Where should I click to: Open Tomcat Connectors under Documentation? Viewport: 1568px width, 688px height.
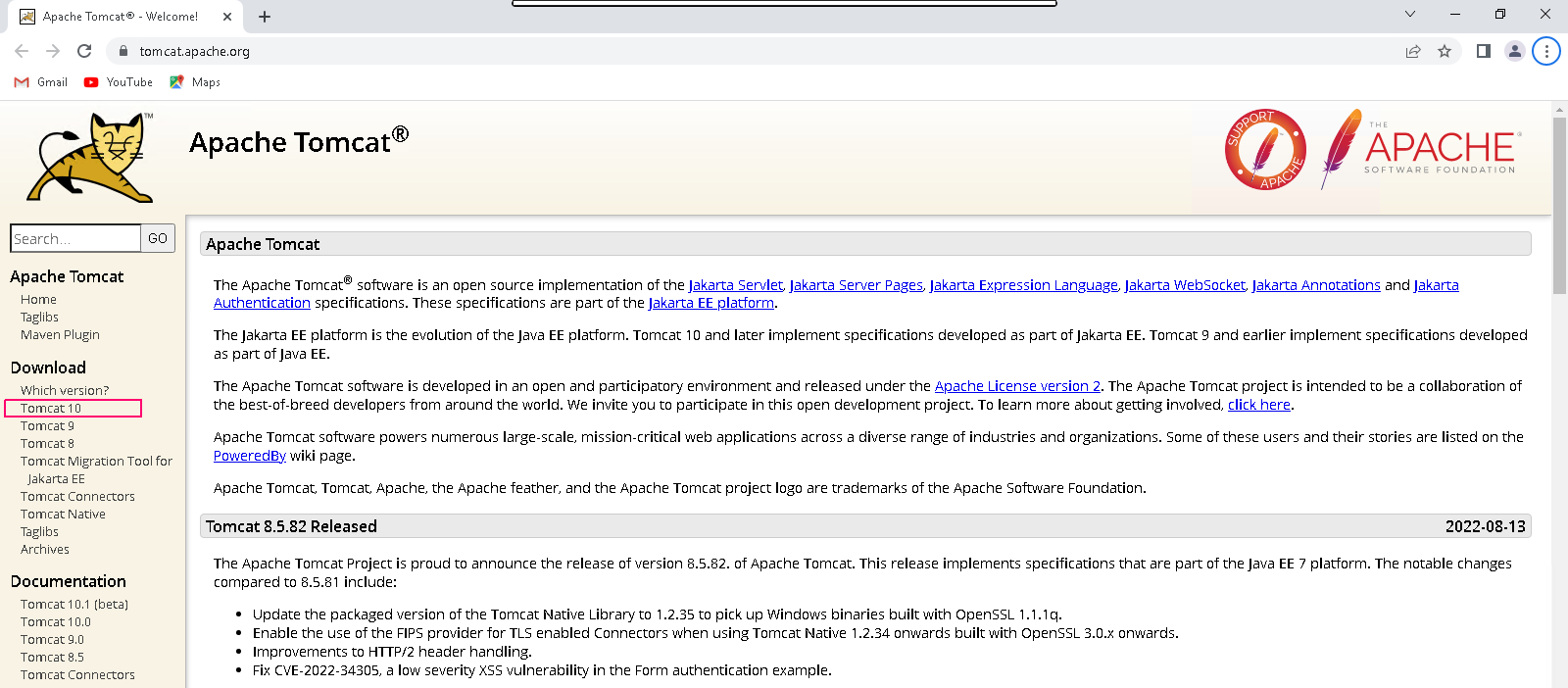77,675
